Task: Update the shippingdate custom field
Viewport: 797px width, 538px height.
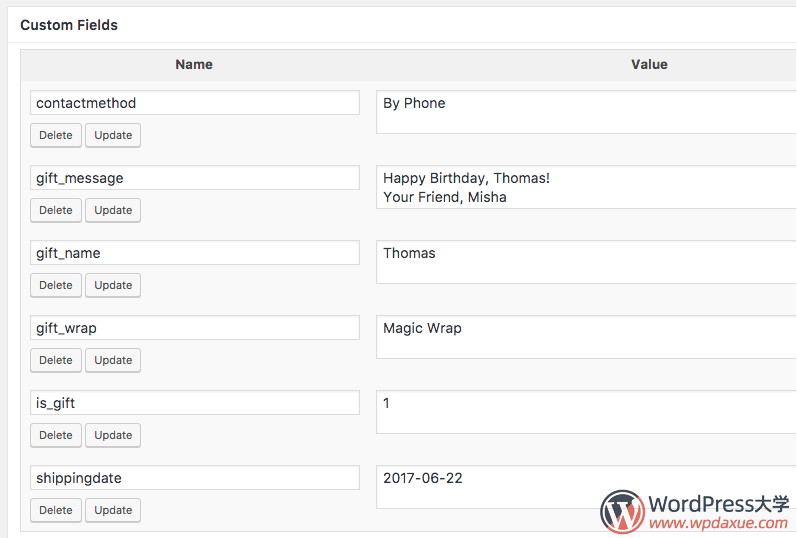Action: click(x=113, y=510)
